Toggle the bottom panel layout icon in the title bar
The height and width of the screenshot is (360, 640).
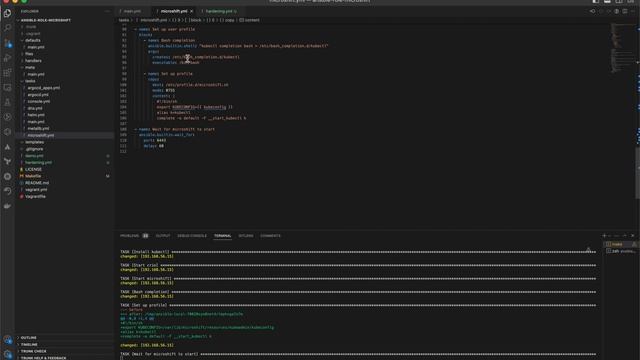607,2
